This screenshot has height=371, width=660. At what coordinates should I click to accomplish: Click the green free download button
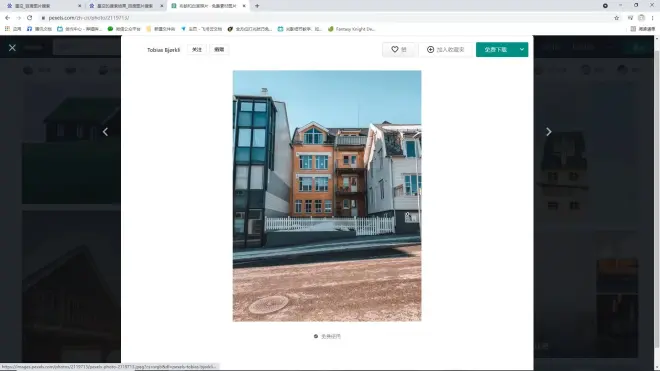tap(496, 49)
